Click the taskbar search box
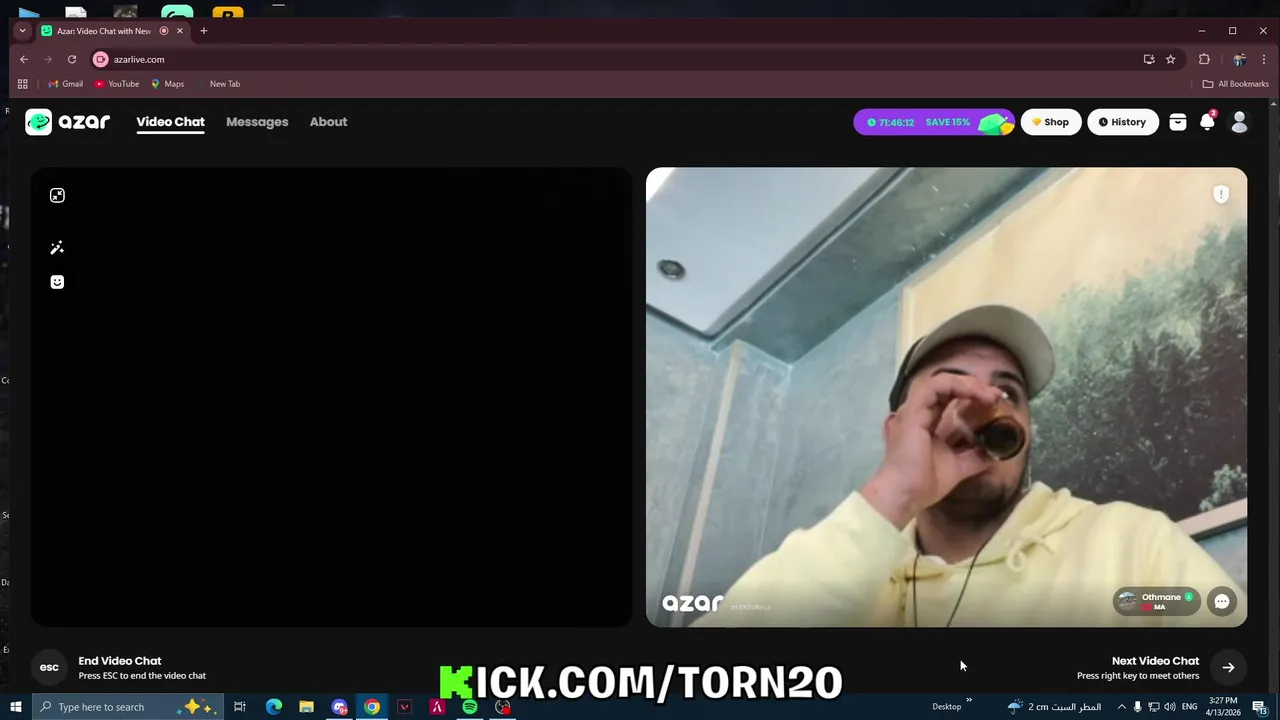The width and height of the screenshot is (1280, 720). 129,707
